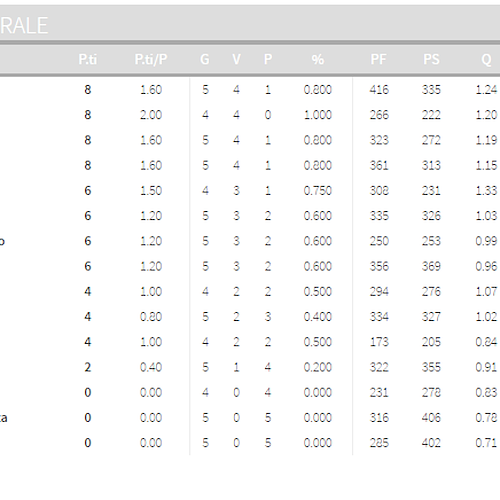Select the 1.33 quotient cell
The width and height of the screenshot is (500, 500).
(x=486, y=191)
